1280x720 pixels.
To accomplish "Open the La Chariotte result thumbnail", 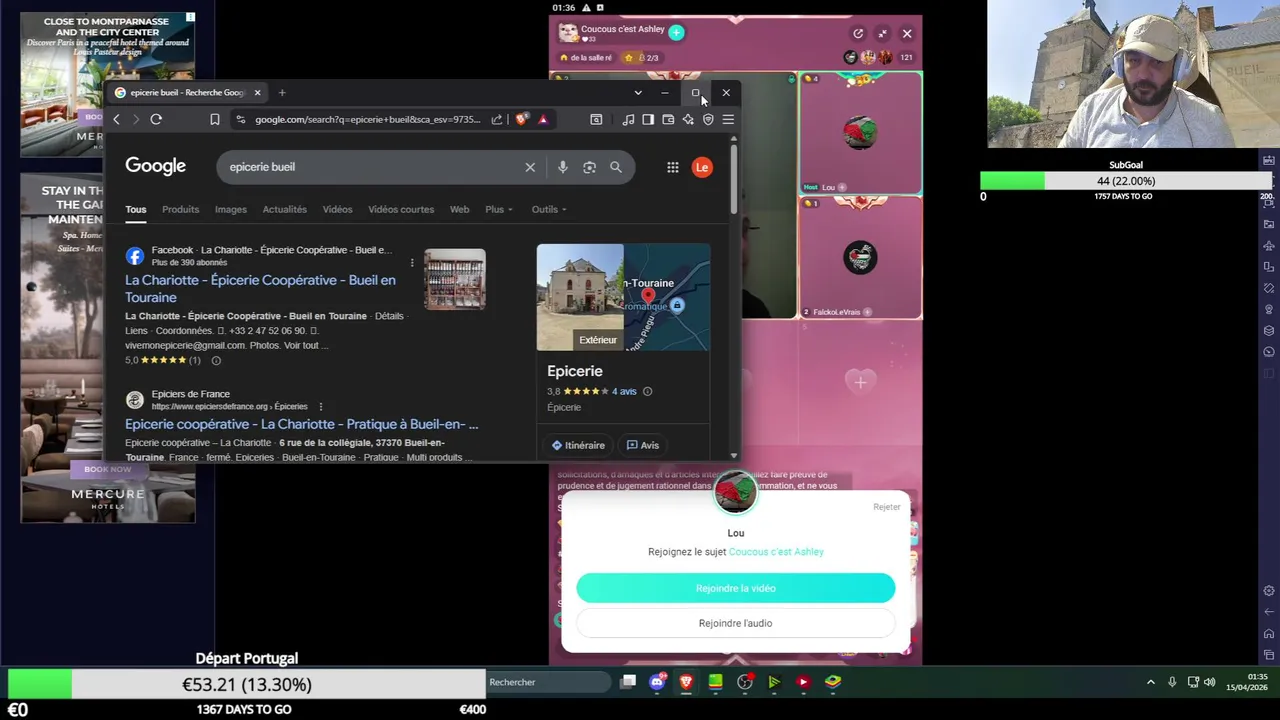I will (x=454, y=279).
